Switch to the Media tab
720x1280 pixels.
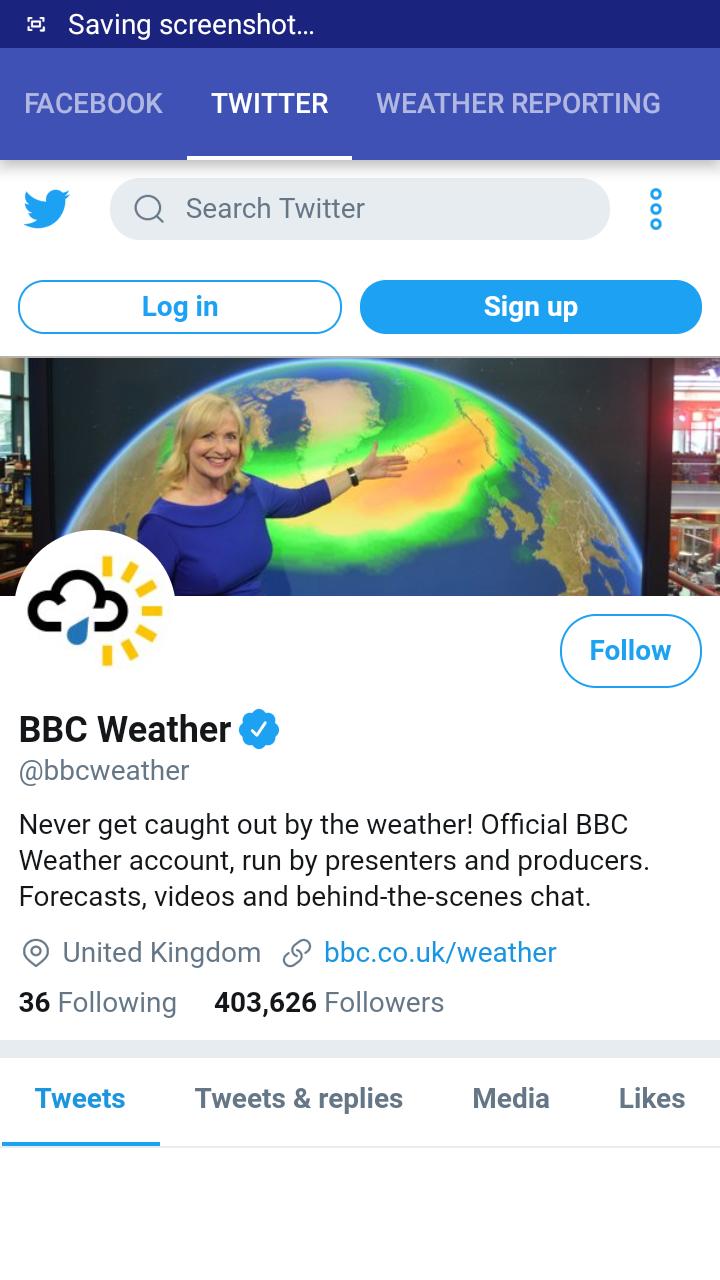[510, 1098]
